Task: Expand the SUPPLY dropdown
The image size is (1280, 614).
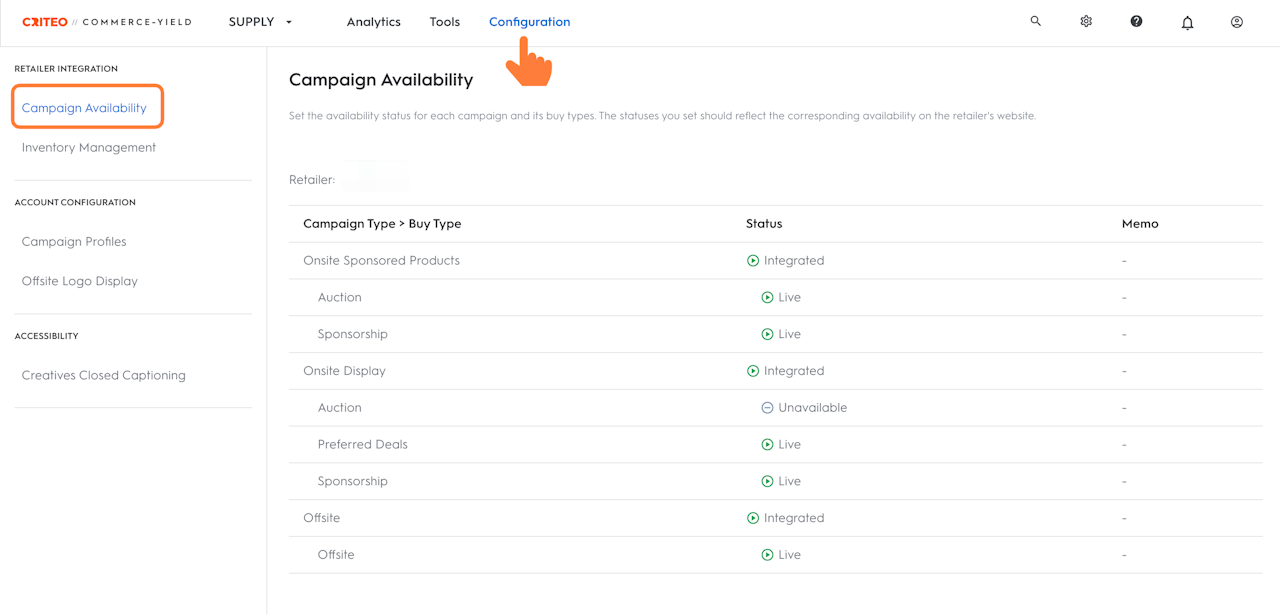Action: click(260, 22)
